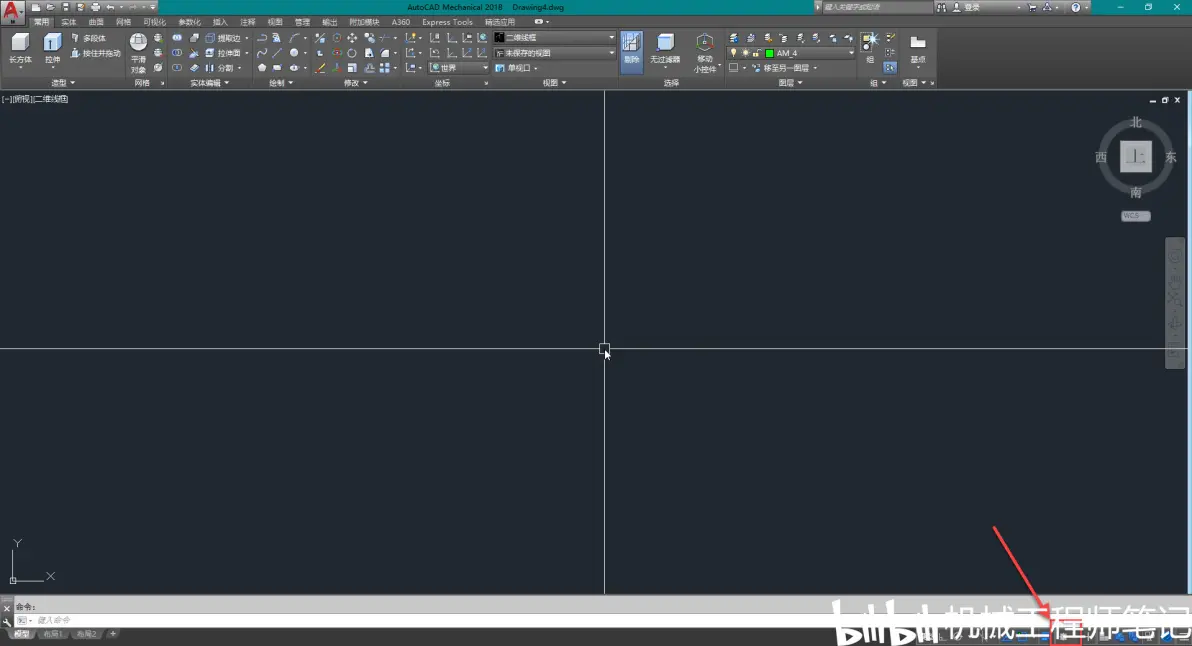Screen dimensions: 1192x646
Task: Click the viewport label [-][俯视][二维线框]
Action: tap(35, 99)
